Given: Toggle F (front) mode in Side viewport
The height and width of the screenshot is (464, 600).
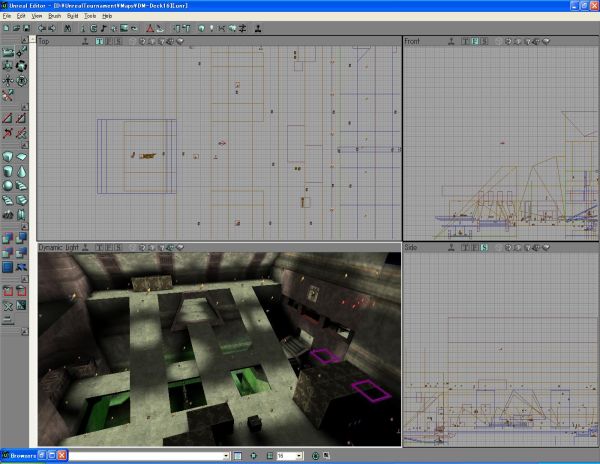Looking at the screenshot, I should [x=475, y=247].
